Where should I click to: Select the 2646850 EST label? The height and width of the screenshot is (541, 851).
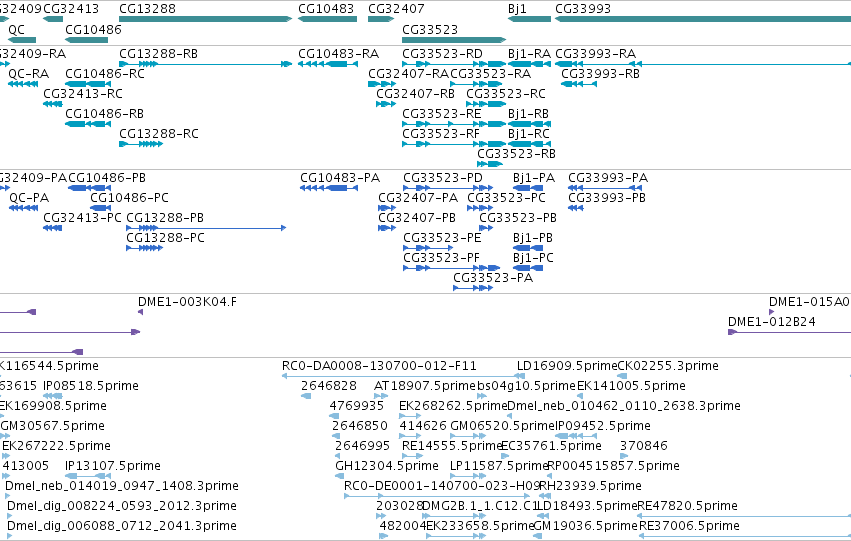tap(360, 426)
